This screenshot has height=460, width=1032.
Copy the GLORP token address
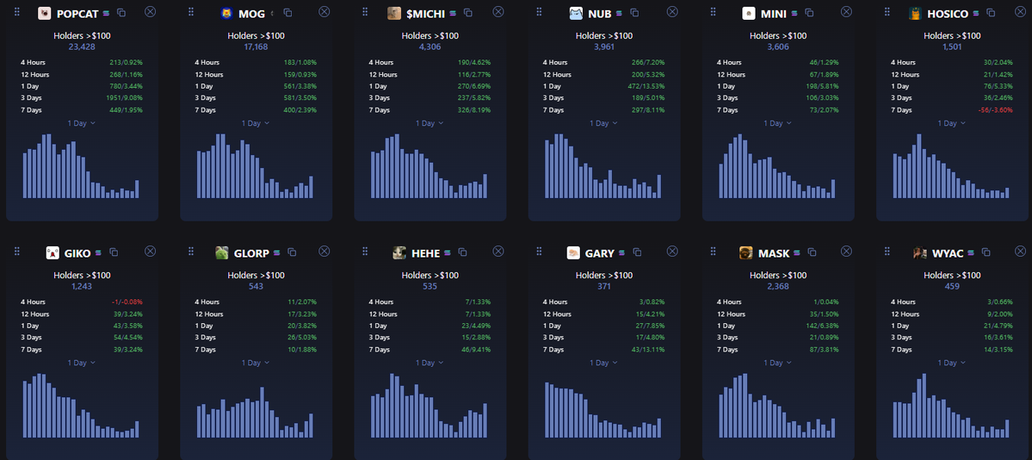coord(288,253)
